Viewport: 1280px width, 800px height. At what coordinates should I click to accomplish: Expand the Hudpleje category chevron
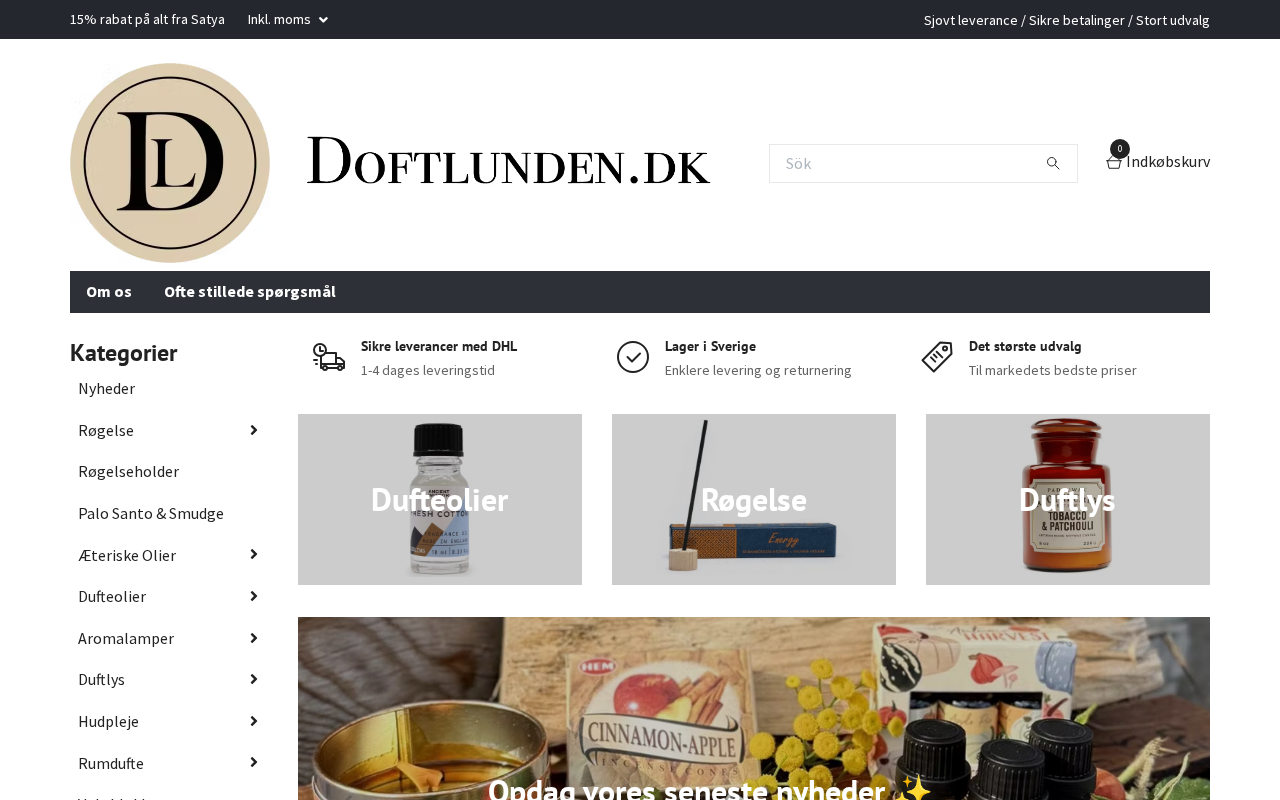[x=254, y=722]
